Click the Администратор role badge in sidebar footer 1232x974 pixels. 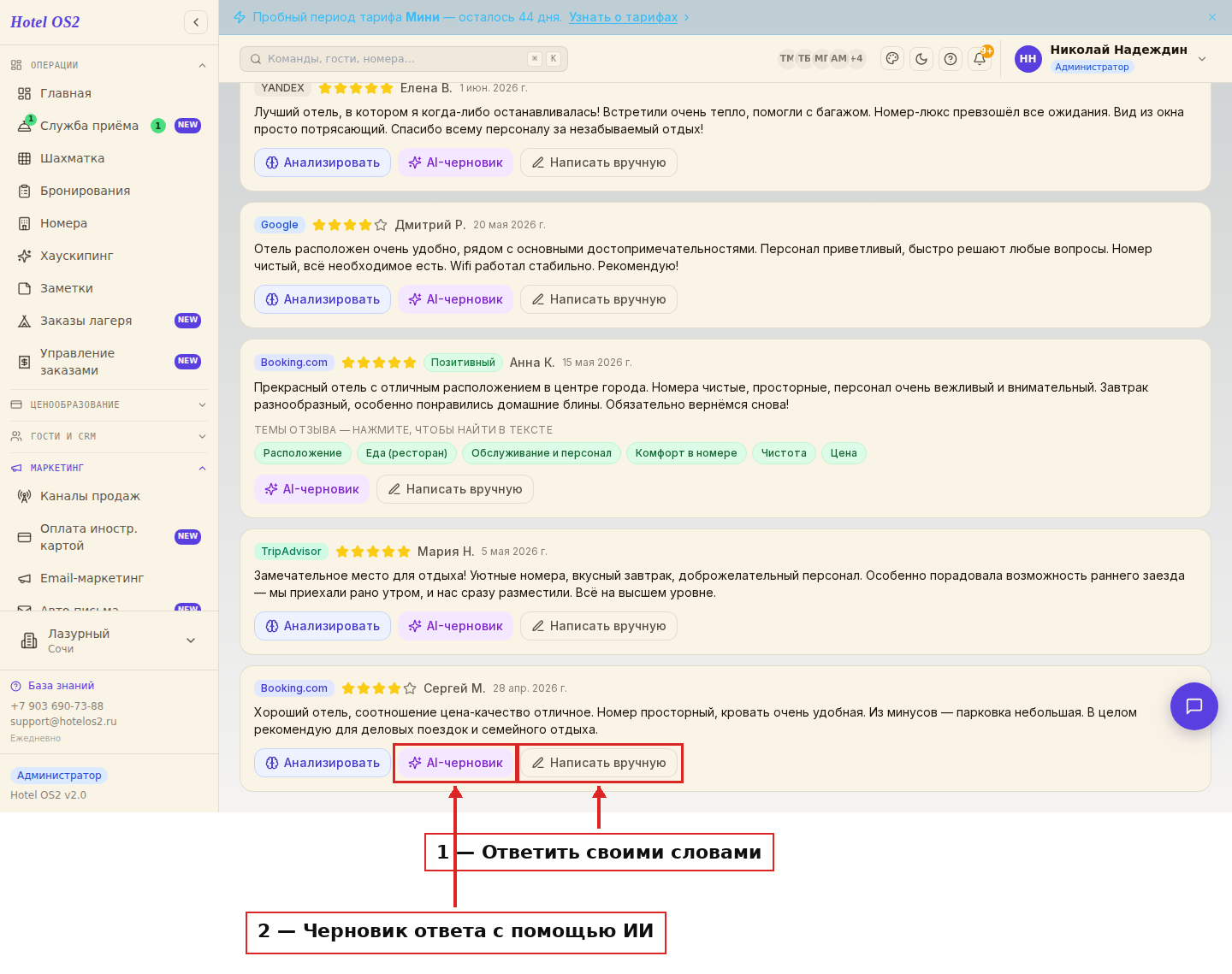pos(59,776)
